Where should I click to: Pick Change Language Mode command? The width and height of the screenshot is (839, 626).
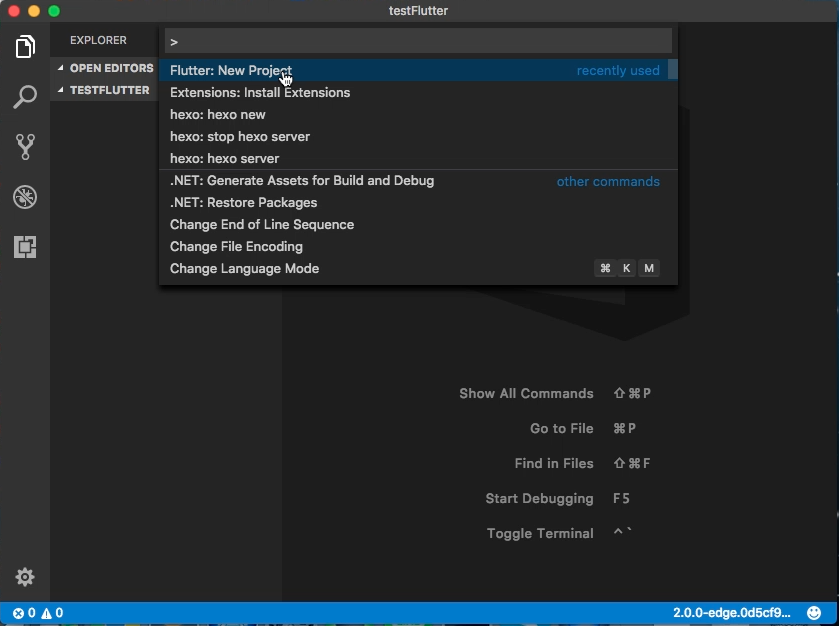(x=418, y=268)
